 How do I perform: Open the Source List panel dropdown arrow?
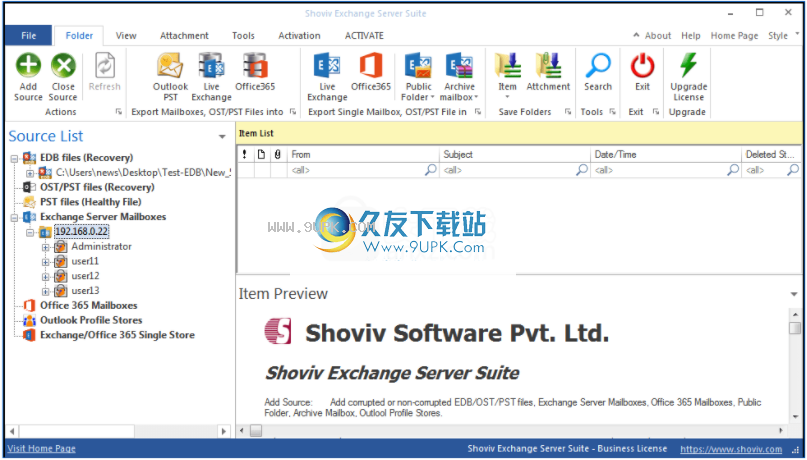[x=222, y=137]
